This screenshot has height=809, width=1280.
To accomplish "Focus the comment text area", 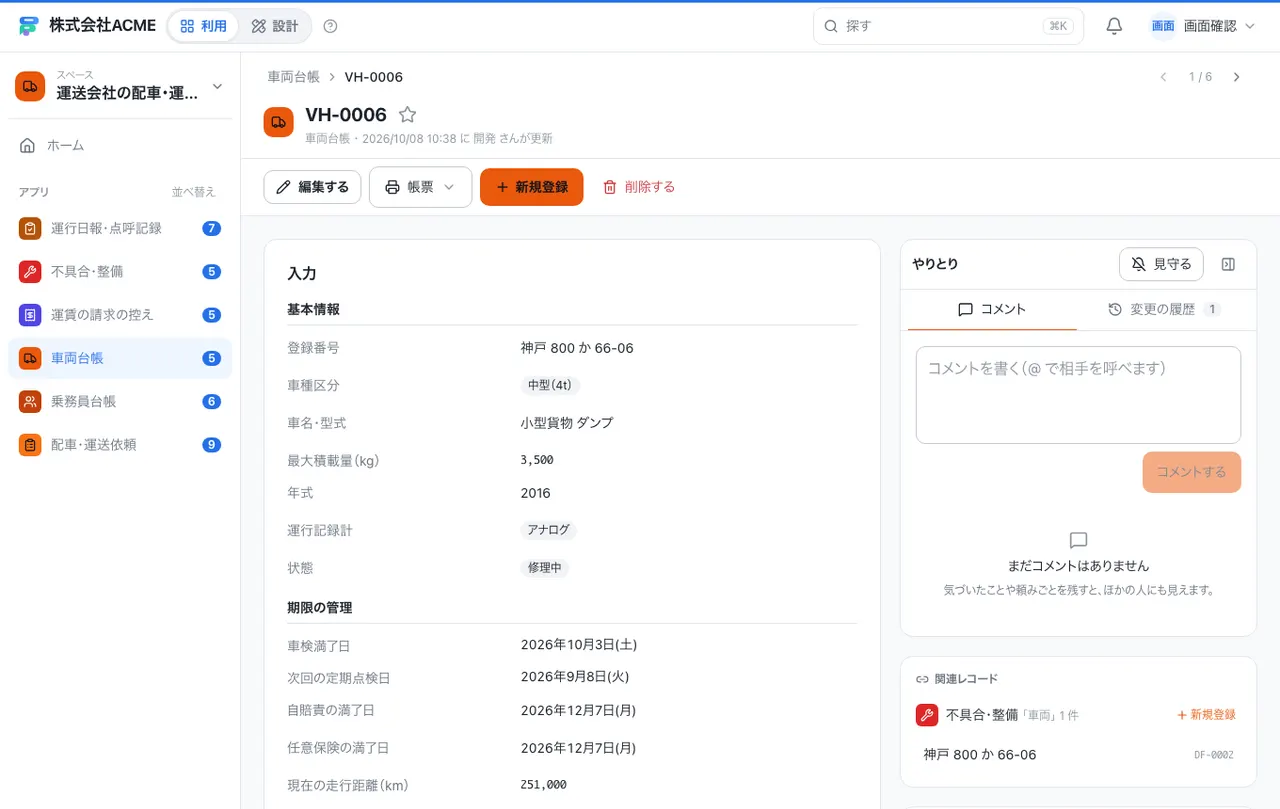I will coord(1078,395).
